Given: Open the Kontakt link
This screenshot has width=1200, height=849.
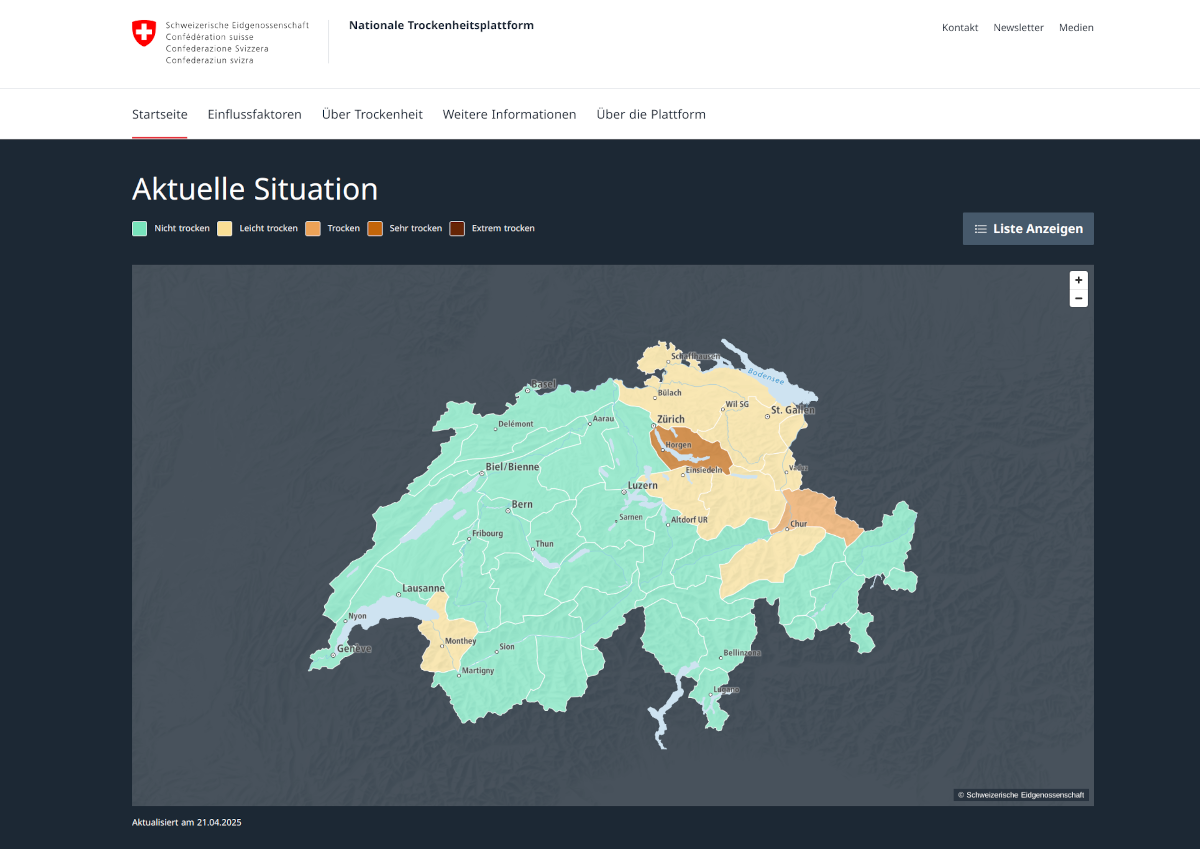Looking at the screenshot, I should coord(960,28).
